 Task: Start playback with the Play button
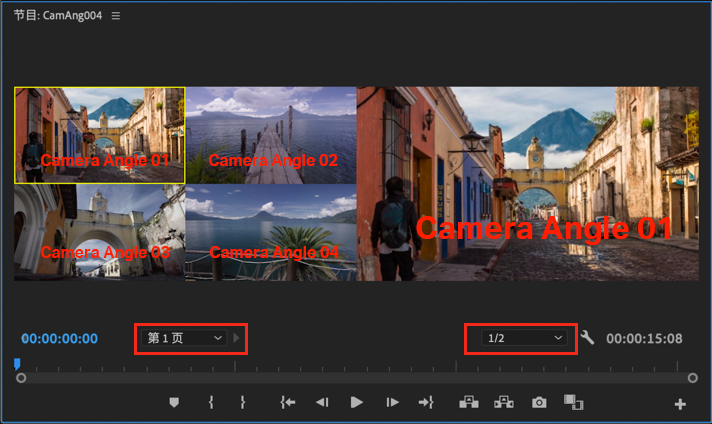356,402
